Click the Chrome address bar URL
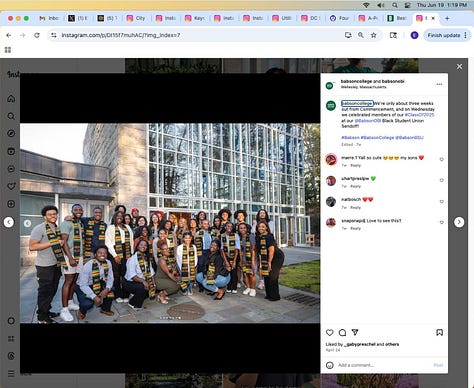Screen dimensions: 474x388 pos(121,35)
